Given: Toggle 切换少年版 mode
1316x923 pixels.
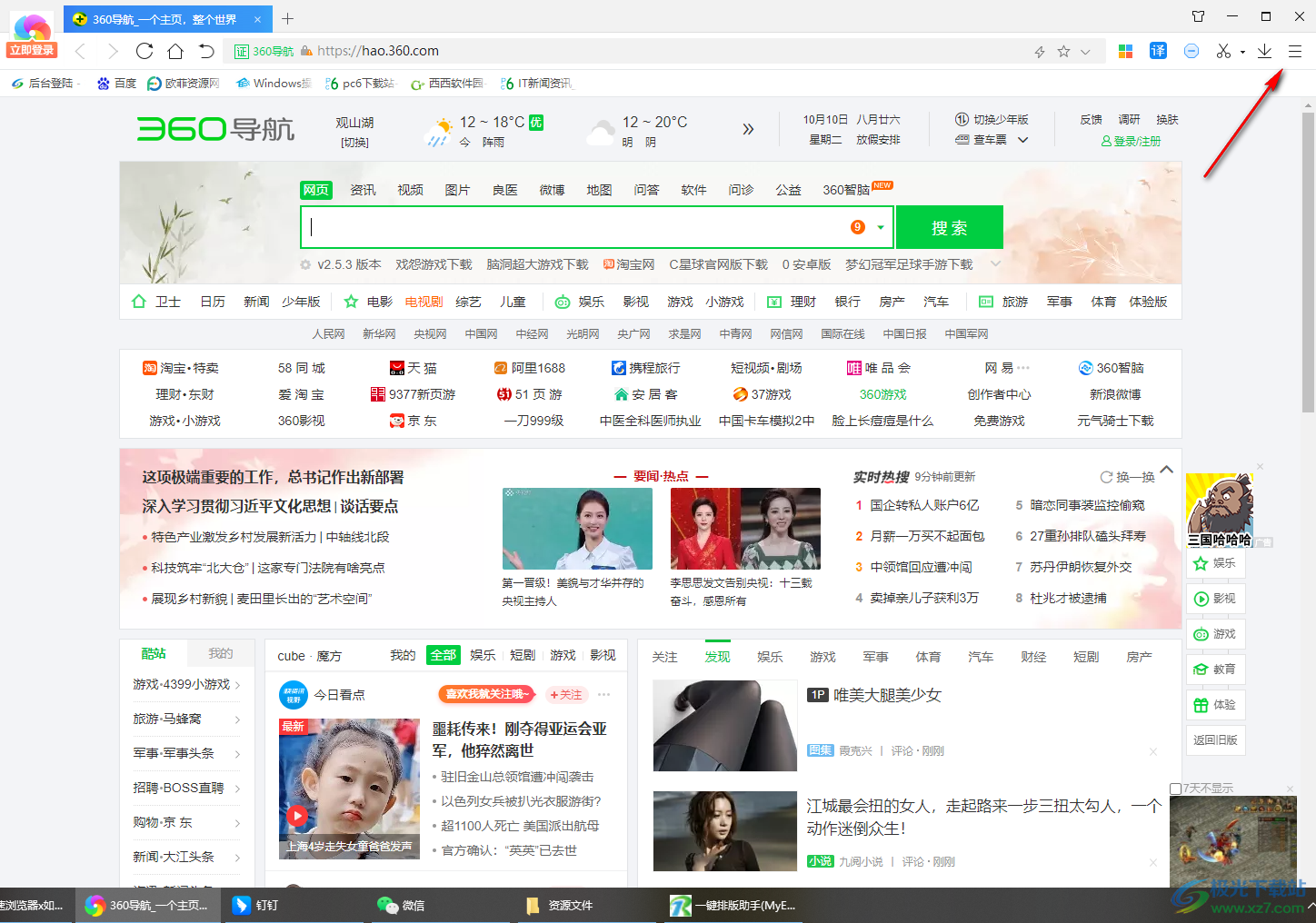Looking at the screenshot, I should [992, 120].
